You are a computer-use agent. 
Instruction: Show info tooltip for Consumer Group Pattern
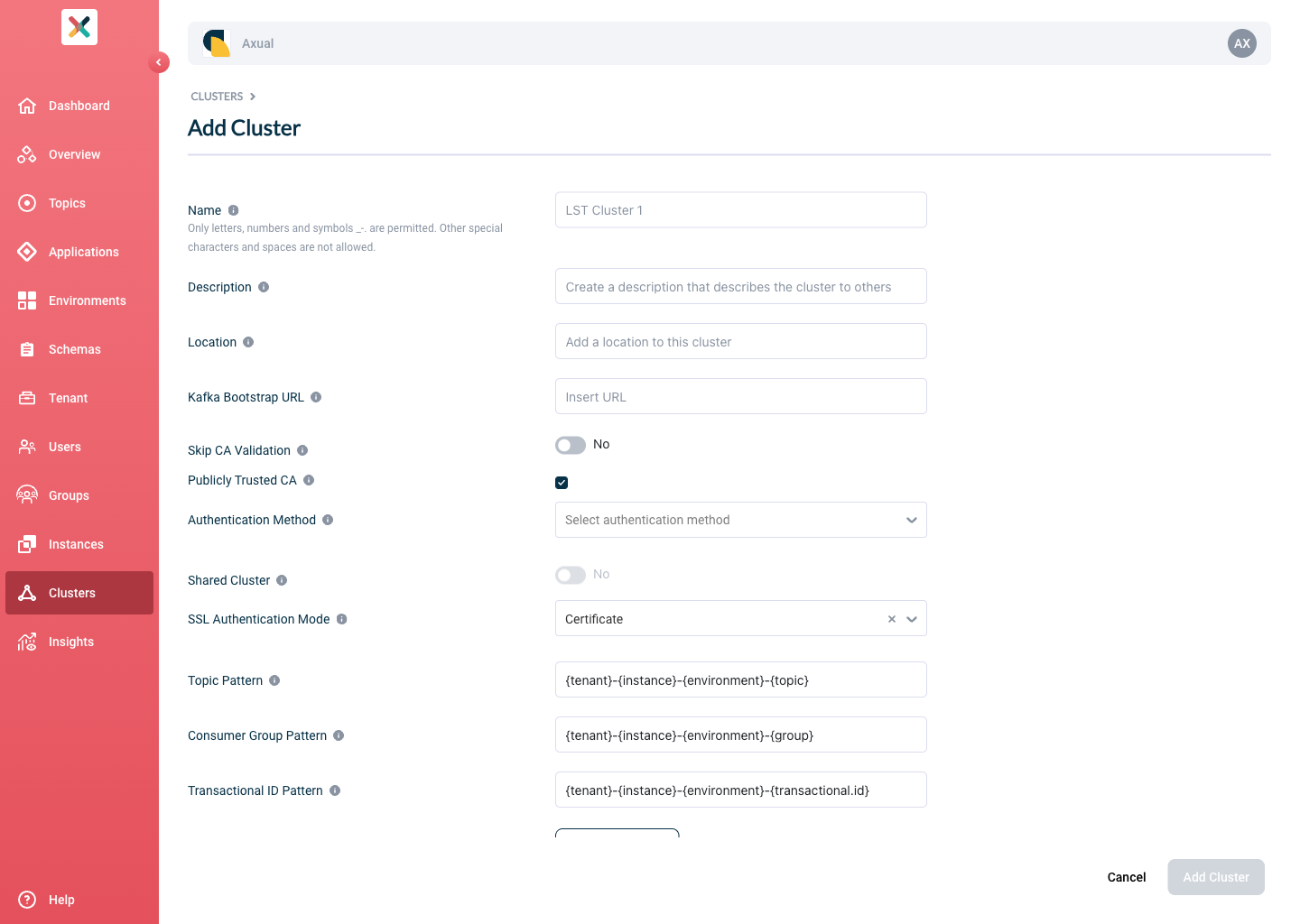coord(339,735)
